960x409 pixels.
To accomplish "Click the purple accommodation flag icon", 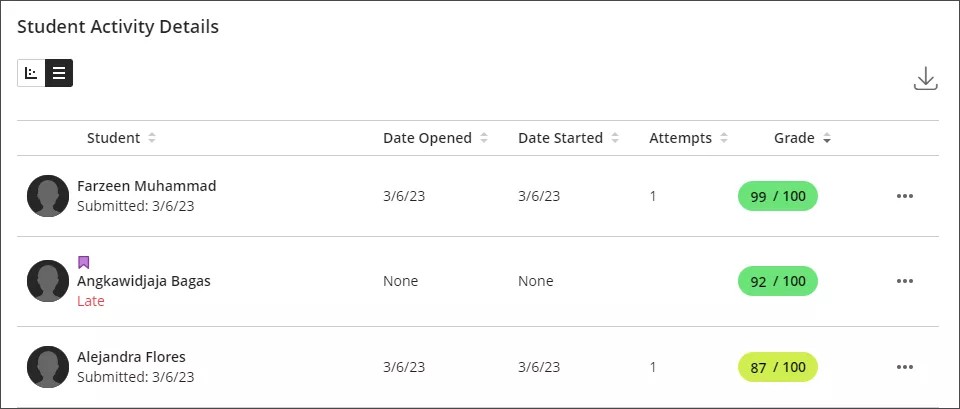I will tap(84, 263).
